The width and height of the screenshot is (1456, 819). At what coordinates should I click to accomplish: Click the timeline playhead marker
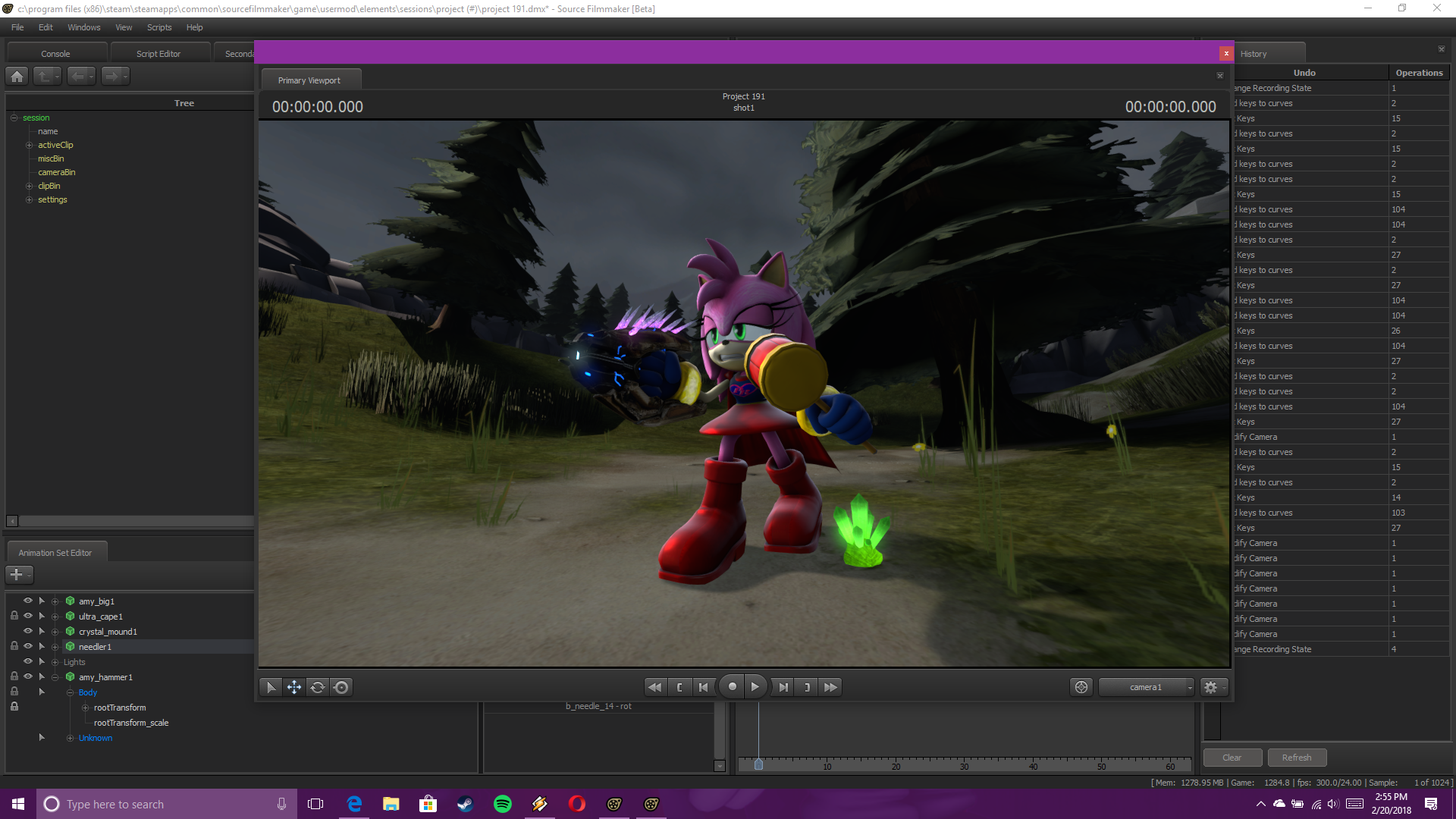[x=758, y=764]
